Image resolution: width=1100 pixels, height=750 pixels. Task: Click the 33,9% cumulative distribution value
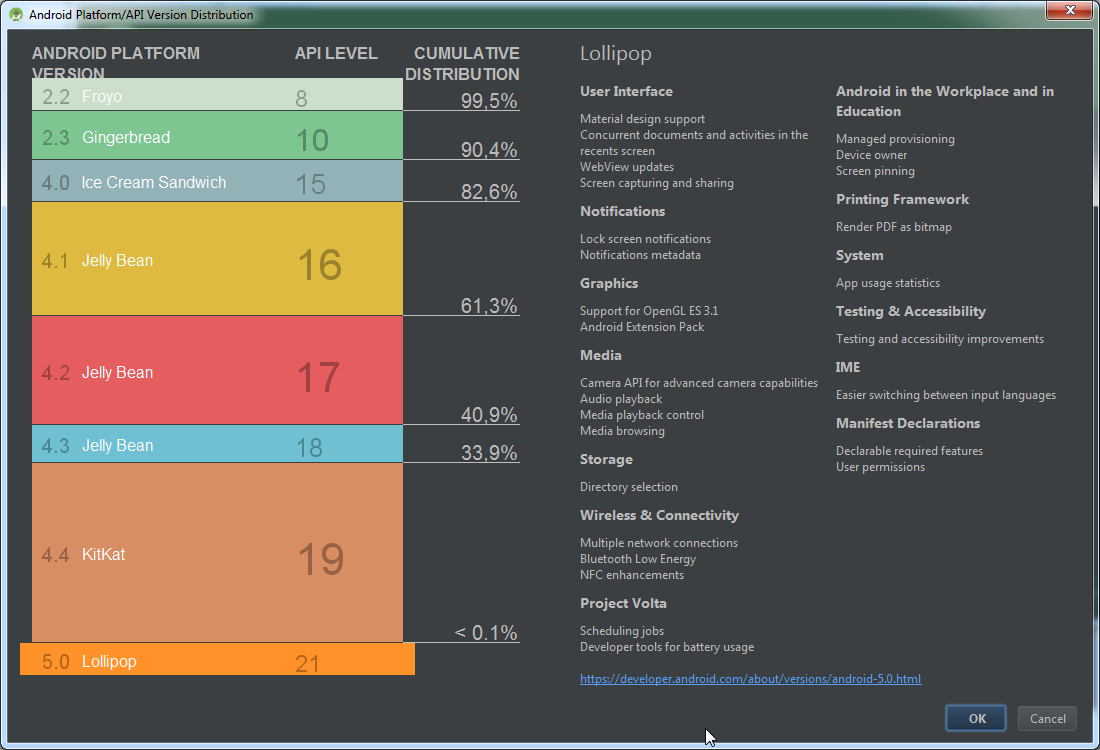pos(489,453)
